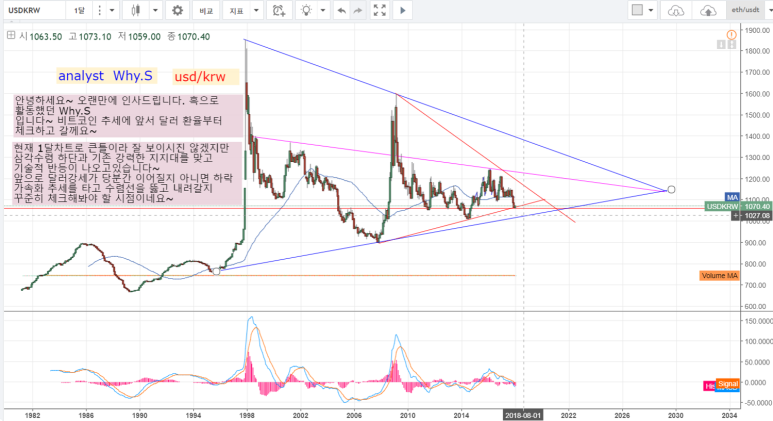773x421 pixels.
Task: Expand the chart style dropdown arrow
Action: point(155,10)
